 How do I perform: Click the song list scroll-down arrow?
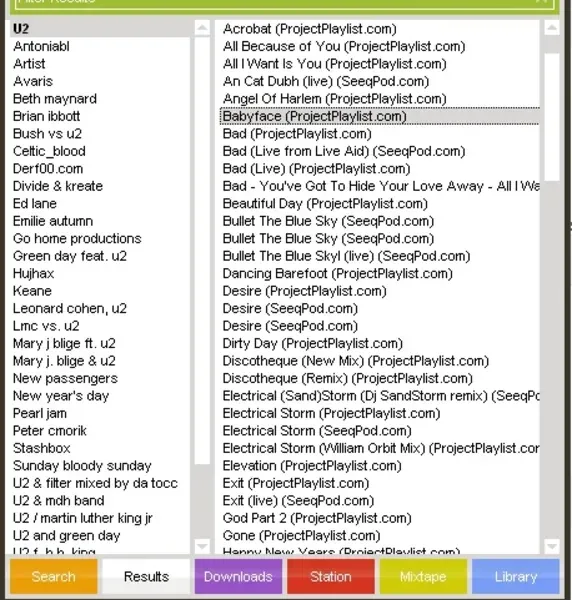point(552,546)
